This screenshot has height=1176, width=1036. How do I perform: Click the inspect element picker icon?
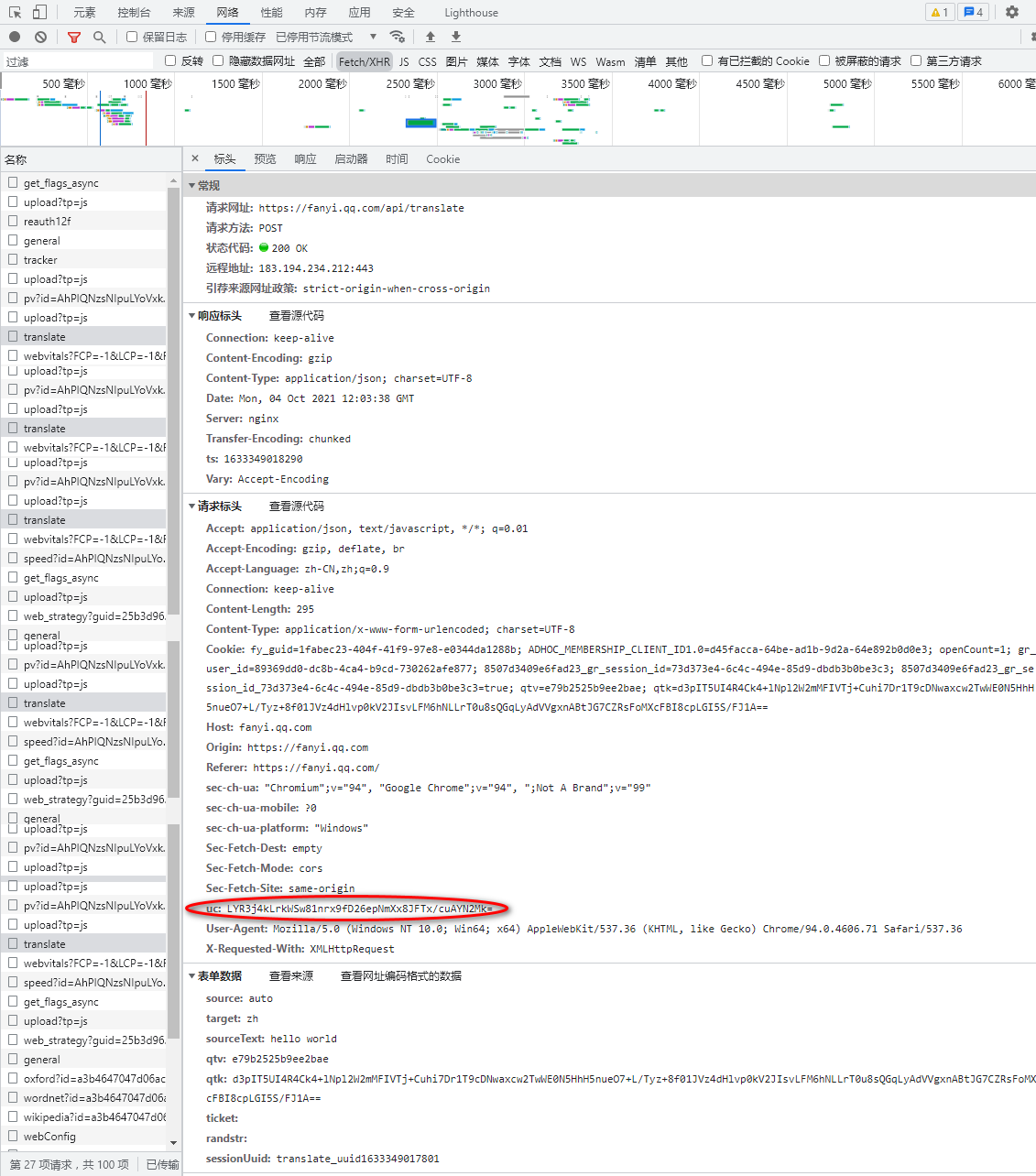pos(15,12)
